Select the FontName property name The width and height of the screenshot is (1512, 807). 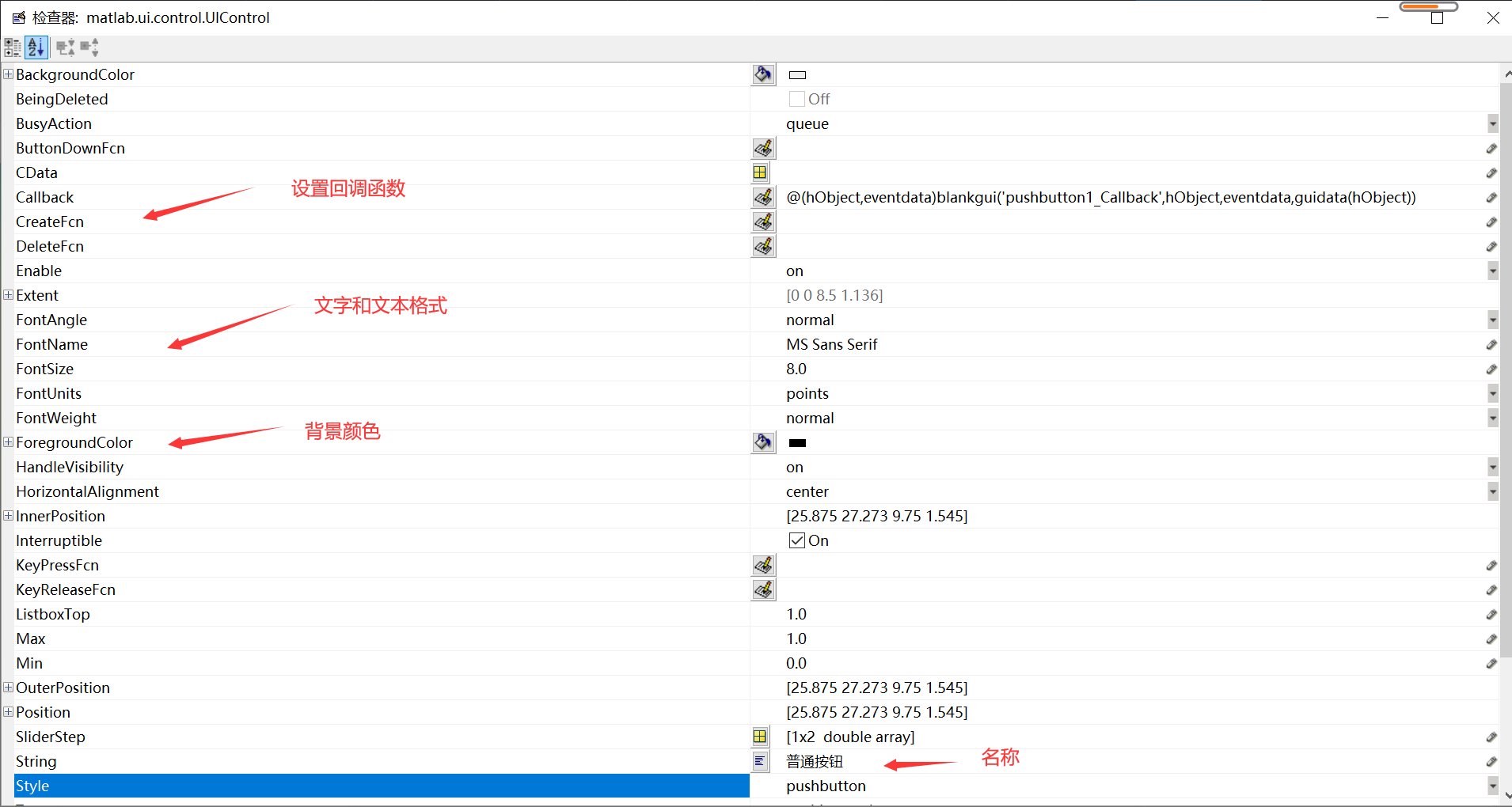pos(51,344)
